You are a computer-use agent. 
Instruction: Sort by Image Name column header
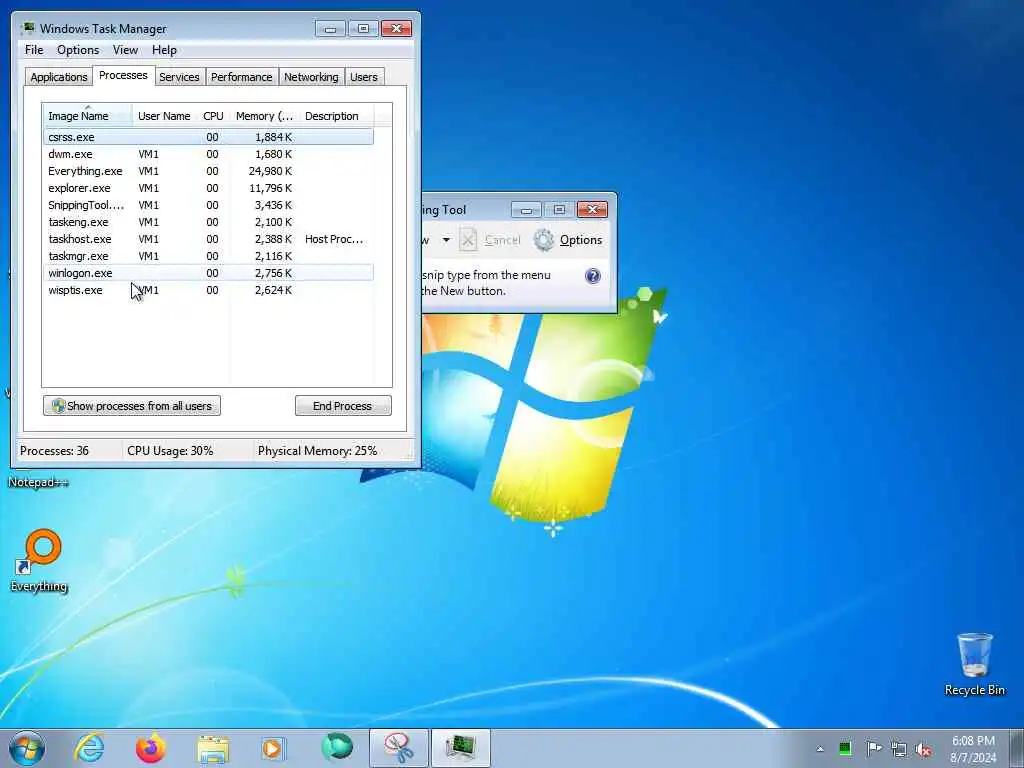coord(88,116)
